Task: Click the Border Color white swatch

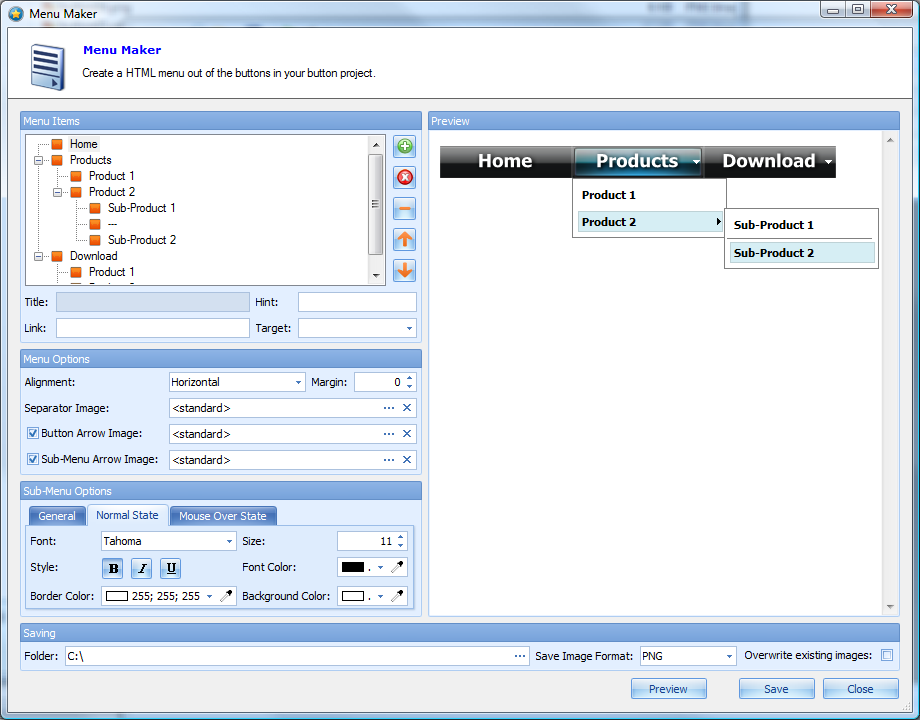Action: click(117, 596)
